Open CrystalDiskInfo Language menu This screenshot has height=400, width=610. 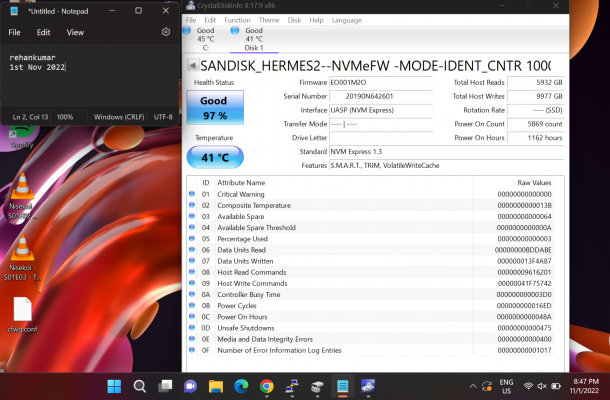point(347,20)
